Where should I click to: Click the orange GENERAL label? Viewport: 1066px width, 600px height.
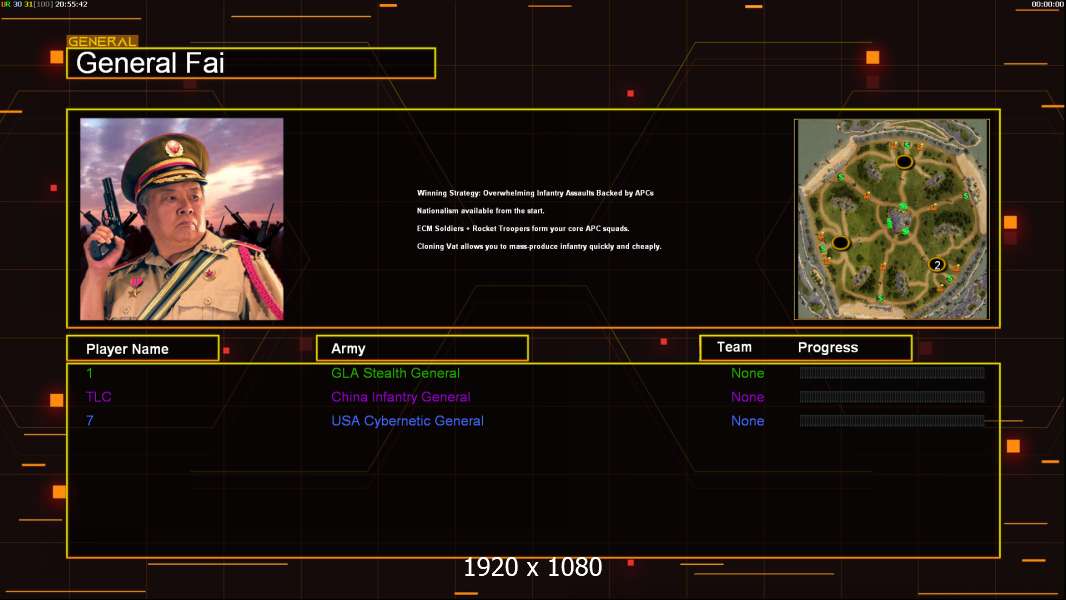pyautogui.click(x=102, y=41)
